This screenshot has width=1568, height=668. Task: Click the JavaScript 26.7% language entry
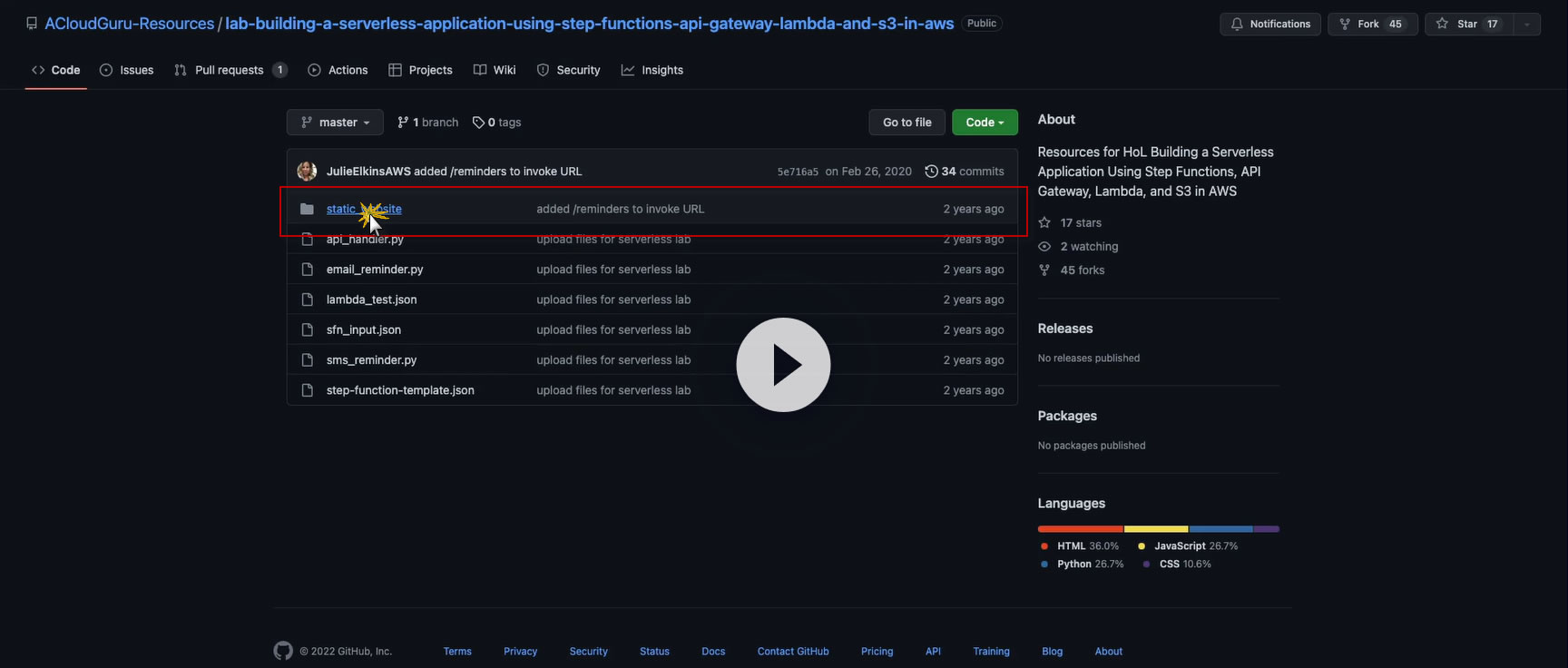(1188, 546)
